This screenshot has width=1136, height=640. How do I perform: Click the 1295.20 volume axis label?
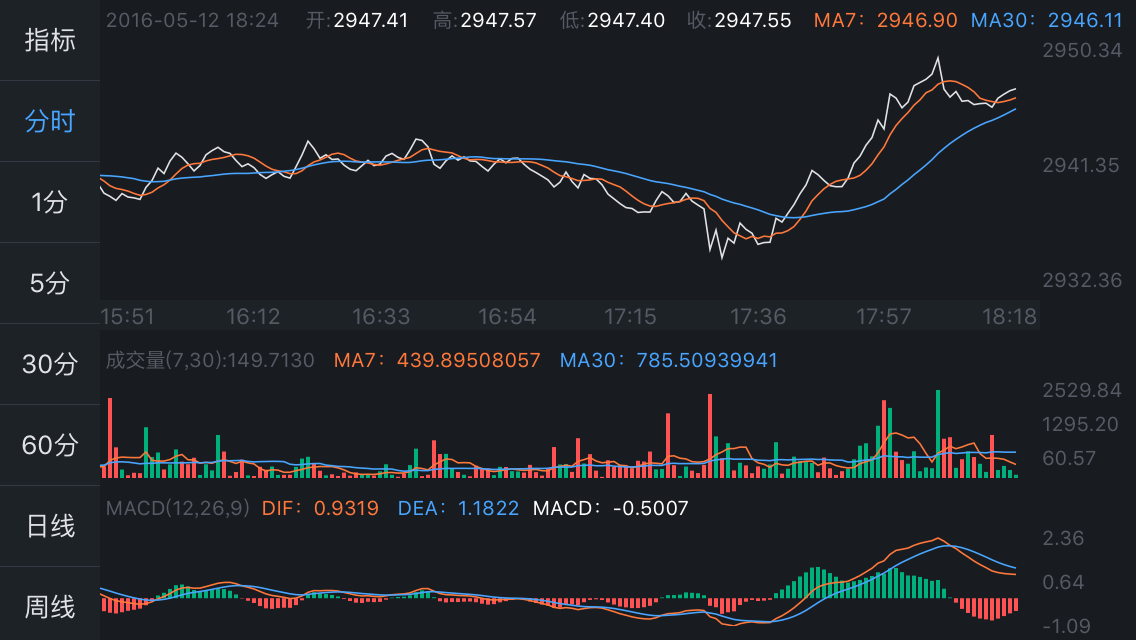(x=1079, y=424)
